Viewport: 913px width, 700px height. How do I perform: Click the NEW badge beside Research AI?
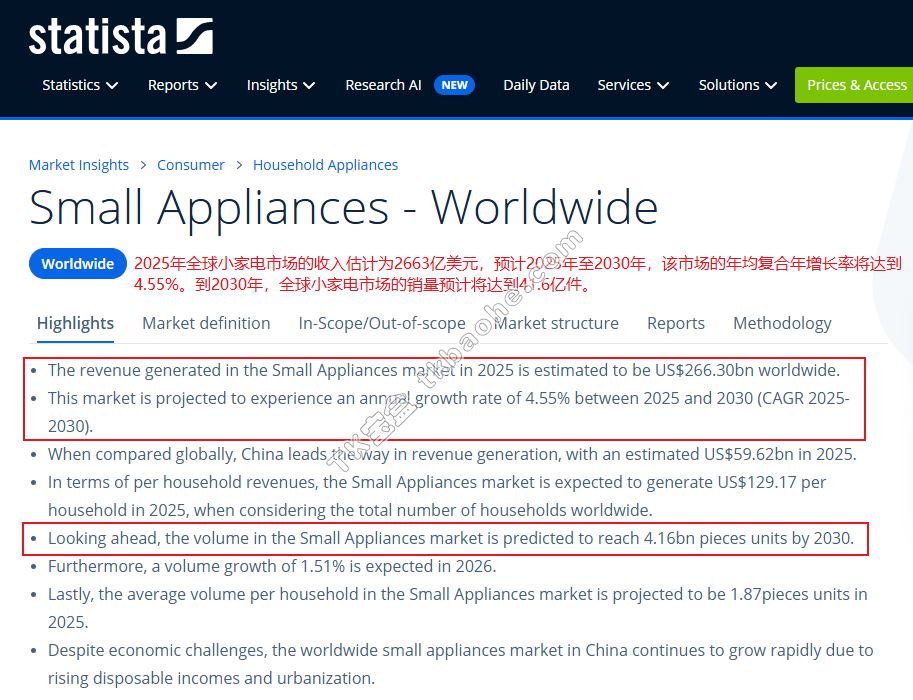click(x=454, y=85)
